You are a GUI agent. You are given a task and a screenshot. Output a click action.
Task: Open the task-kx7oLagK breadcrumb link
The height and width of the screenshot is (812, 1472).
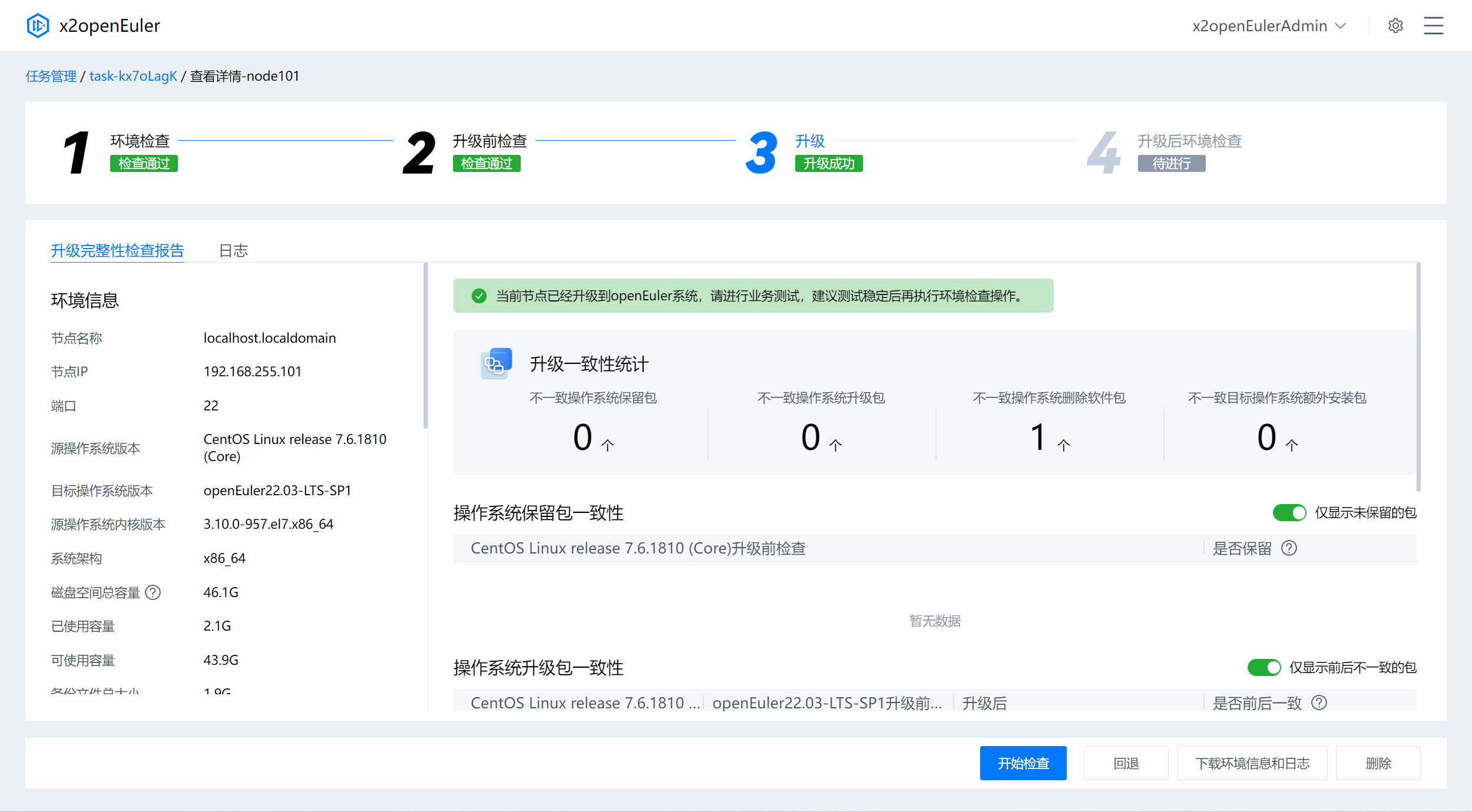click(x=133, y=76)
